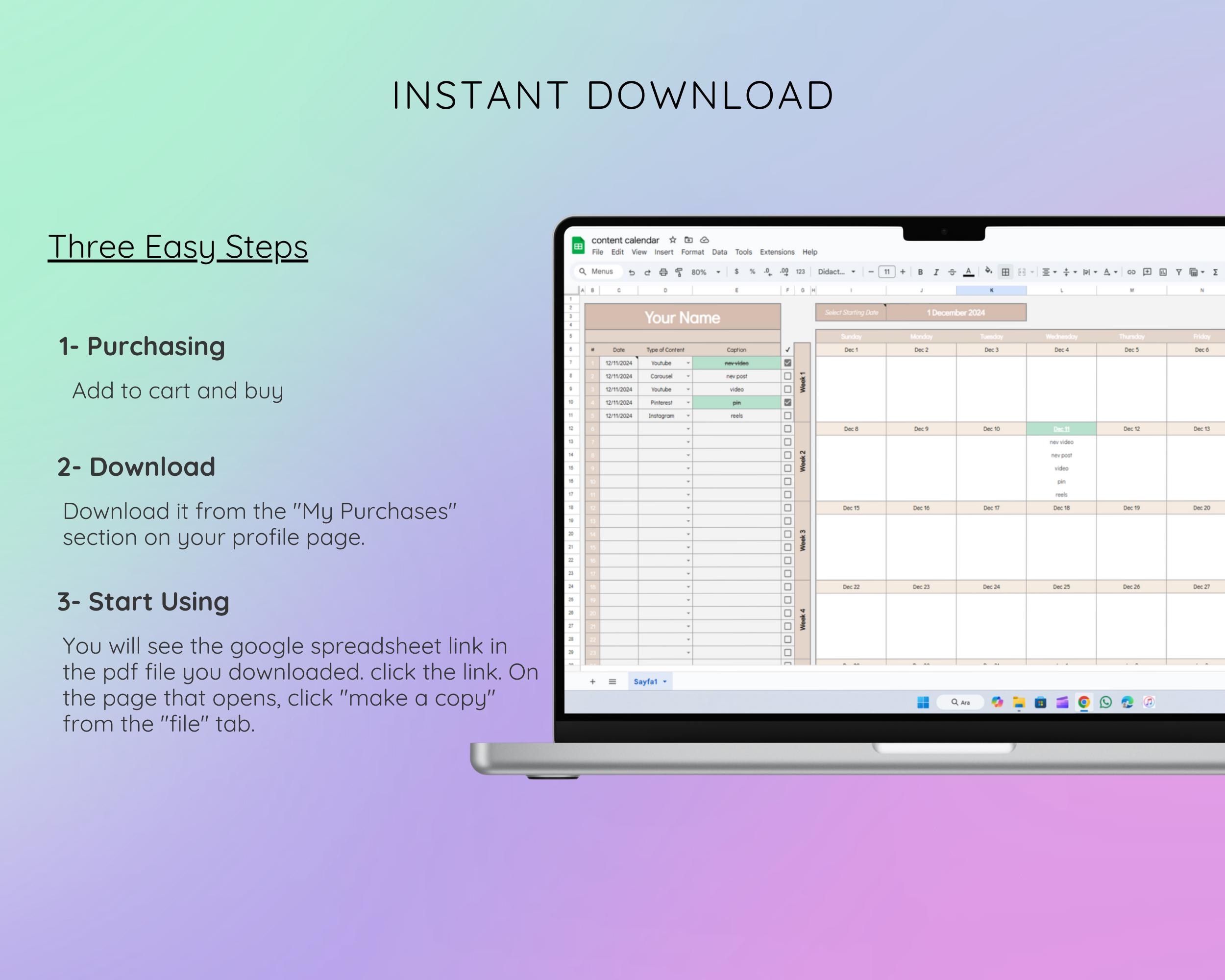
Task: Open the Format menu
Action: tap(692, 252)
